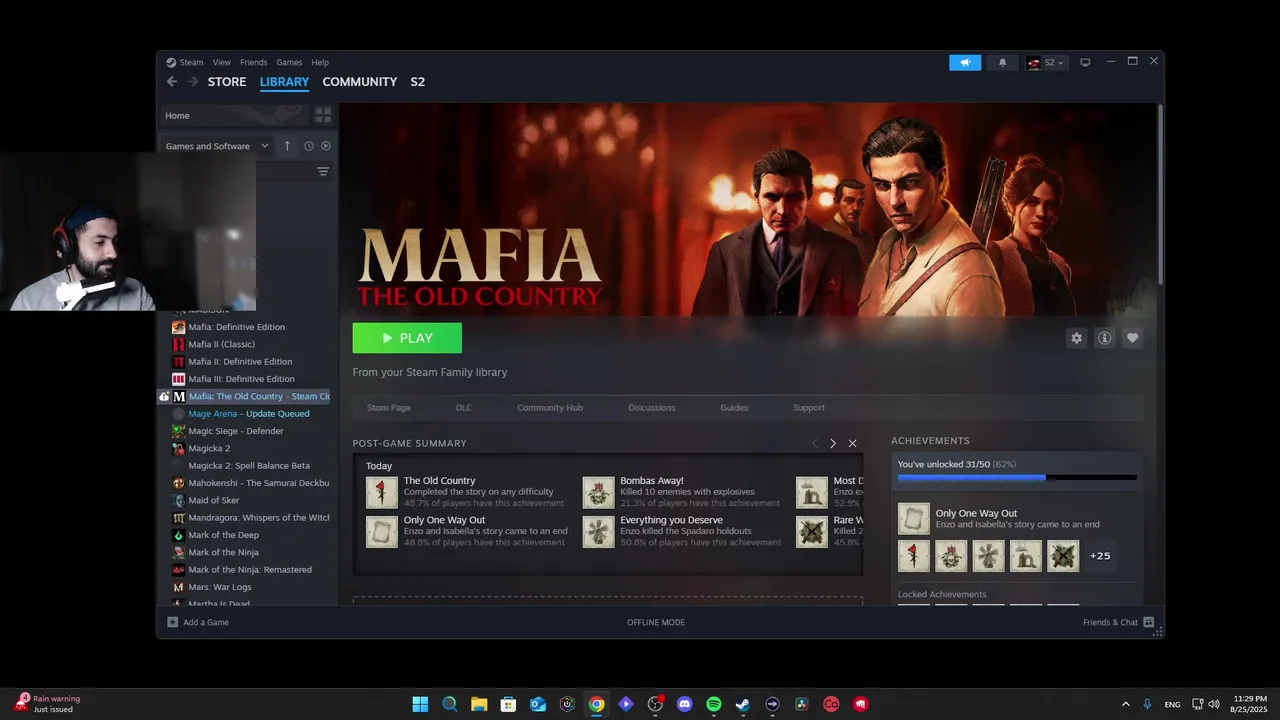
Task: Open the Discussions link
Action: (x=651, y=408)
